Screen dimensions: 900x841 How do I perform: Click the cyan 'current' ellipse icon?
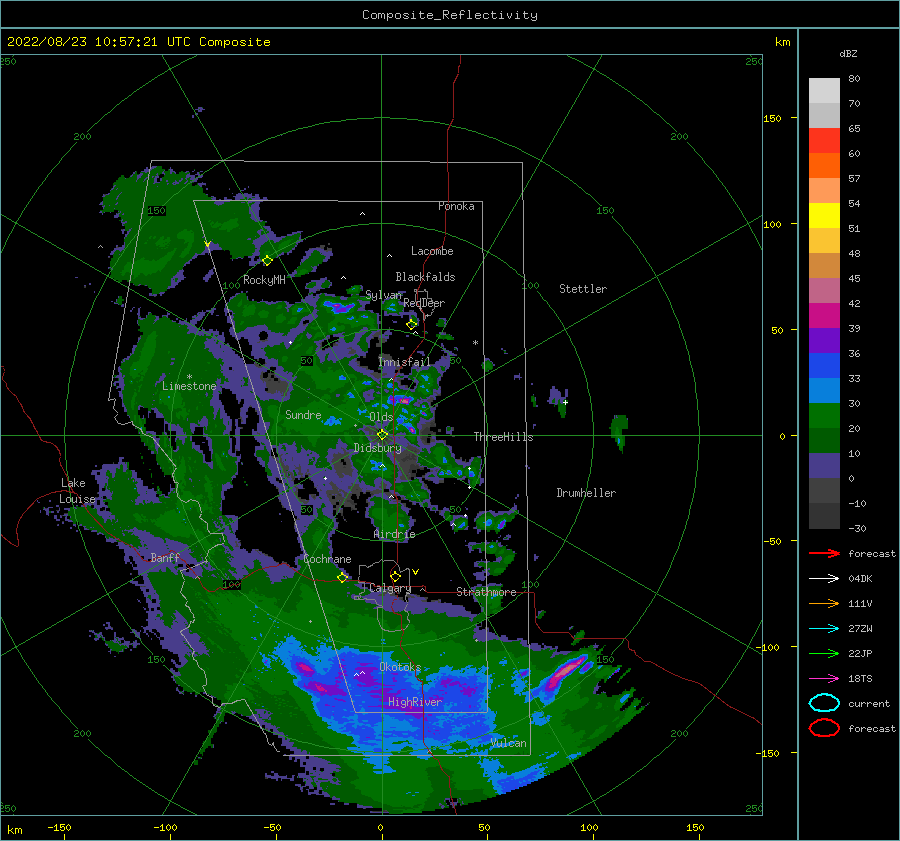[x=824, y=703]
